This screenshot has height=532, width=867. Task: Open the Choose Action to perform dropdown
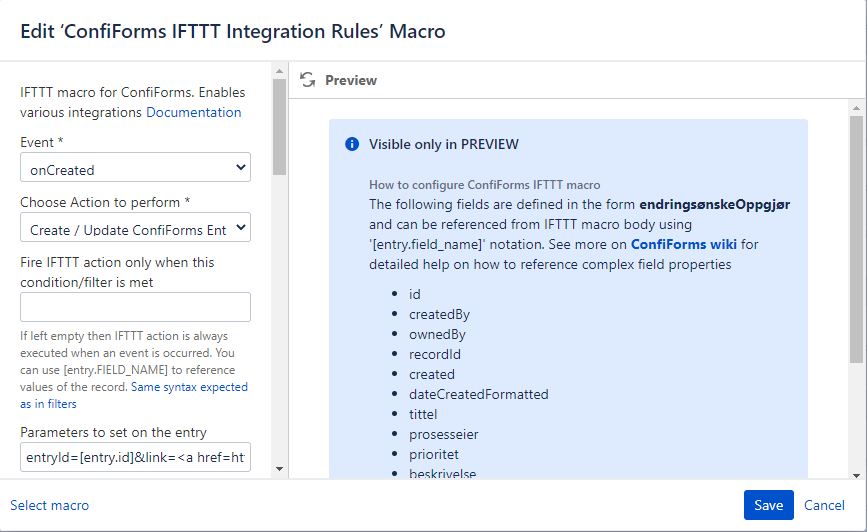point(135,227)
